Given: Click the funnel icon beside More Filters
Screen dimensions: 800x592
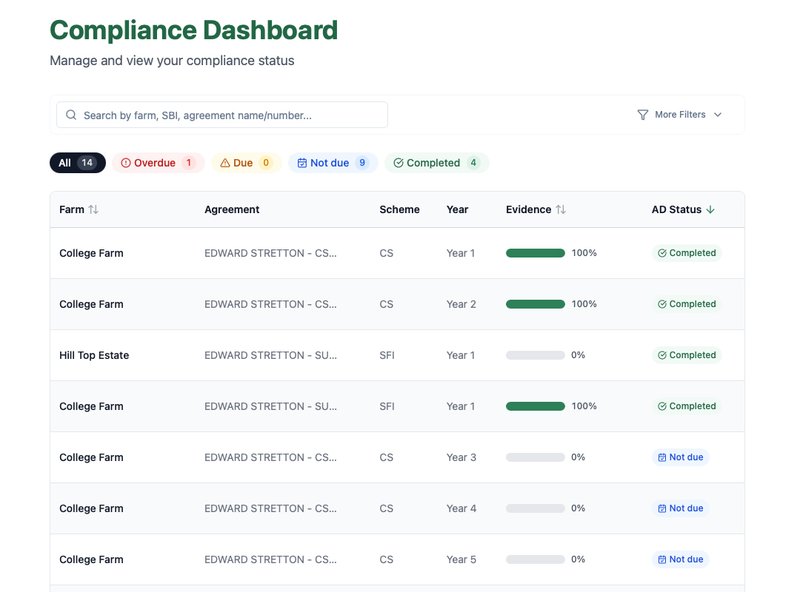Looking at the screenshot, I should coord(643,114).
